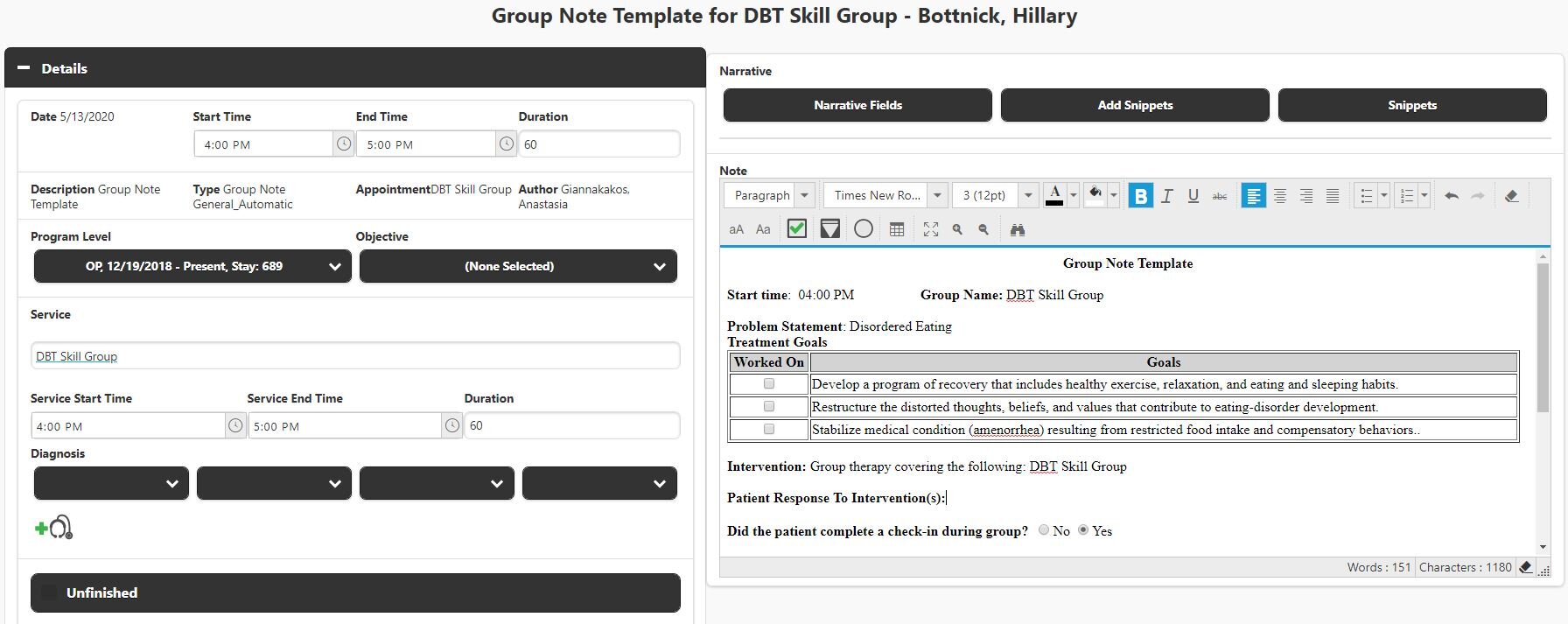Open the Narrative Fields tab
The image size is (1568, 624).
(x=857, y=105)
